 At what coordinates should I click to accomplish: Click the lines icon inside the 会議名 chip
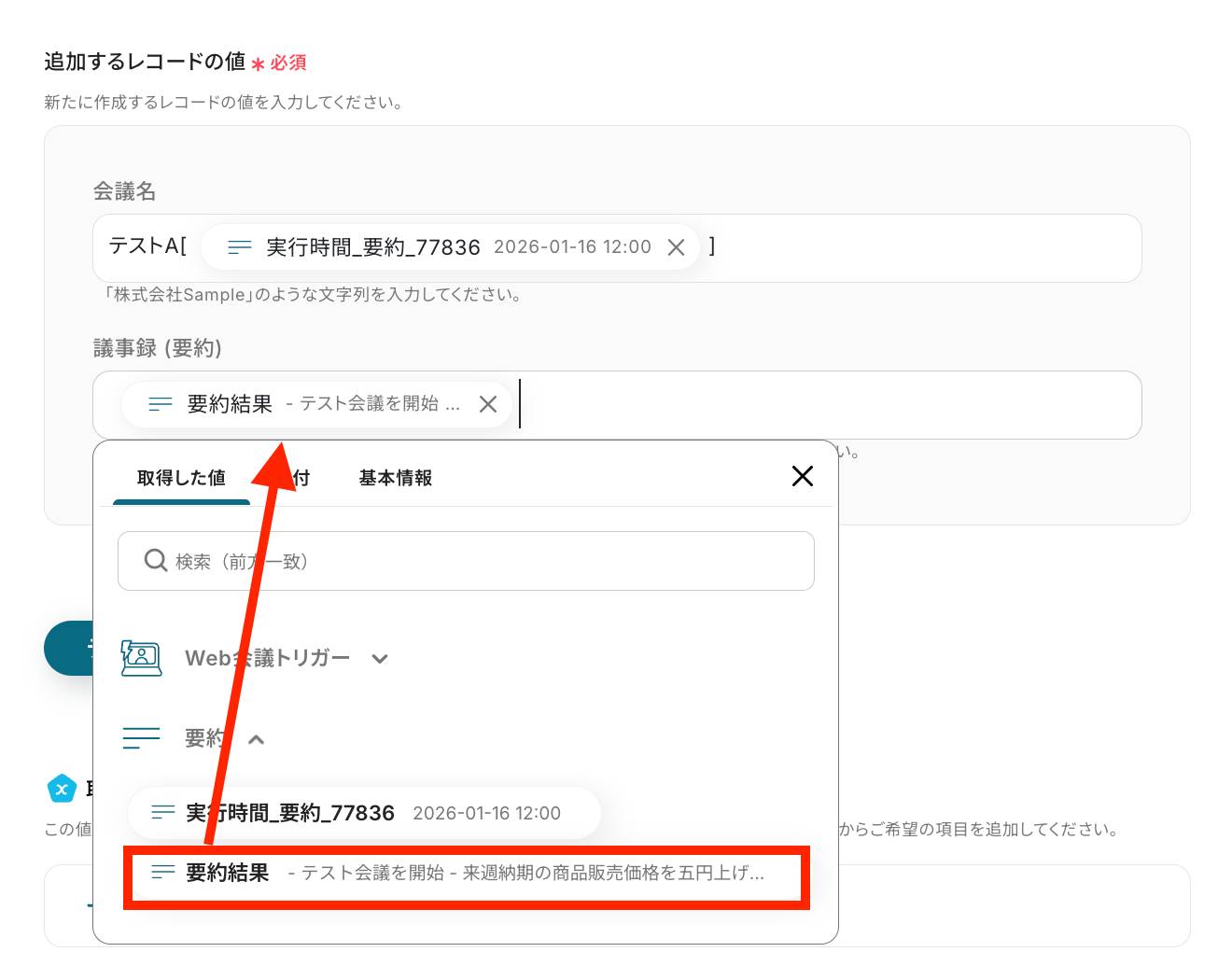click(240, 247)
